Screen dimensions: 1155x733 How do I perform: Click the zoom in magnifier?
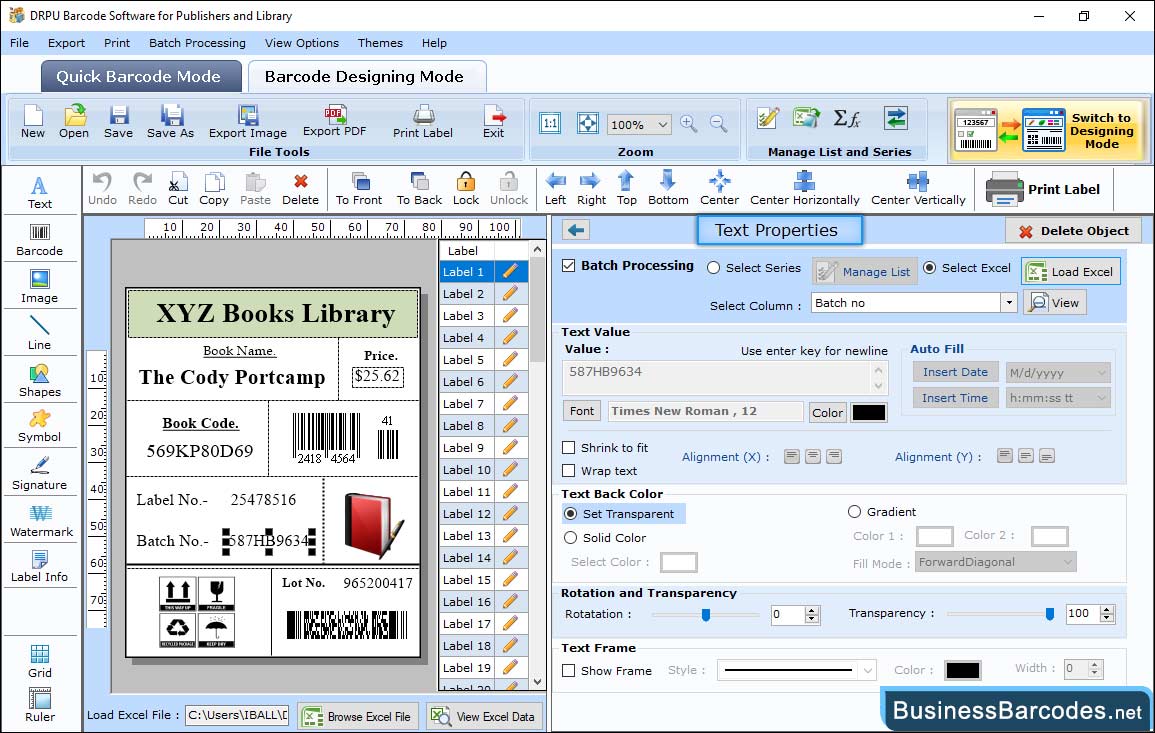click(689, 124)
